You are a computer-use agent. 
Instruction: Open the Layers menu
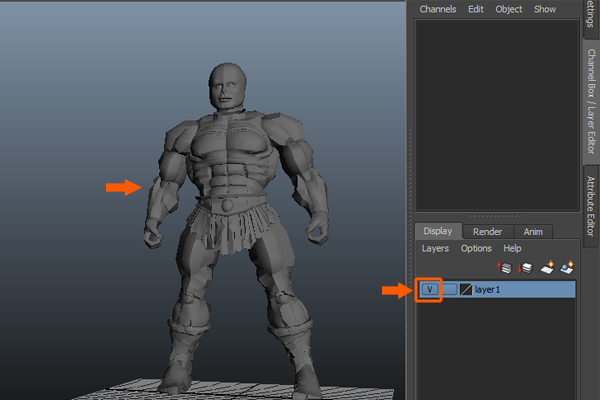tap(435, 248)
